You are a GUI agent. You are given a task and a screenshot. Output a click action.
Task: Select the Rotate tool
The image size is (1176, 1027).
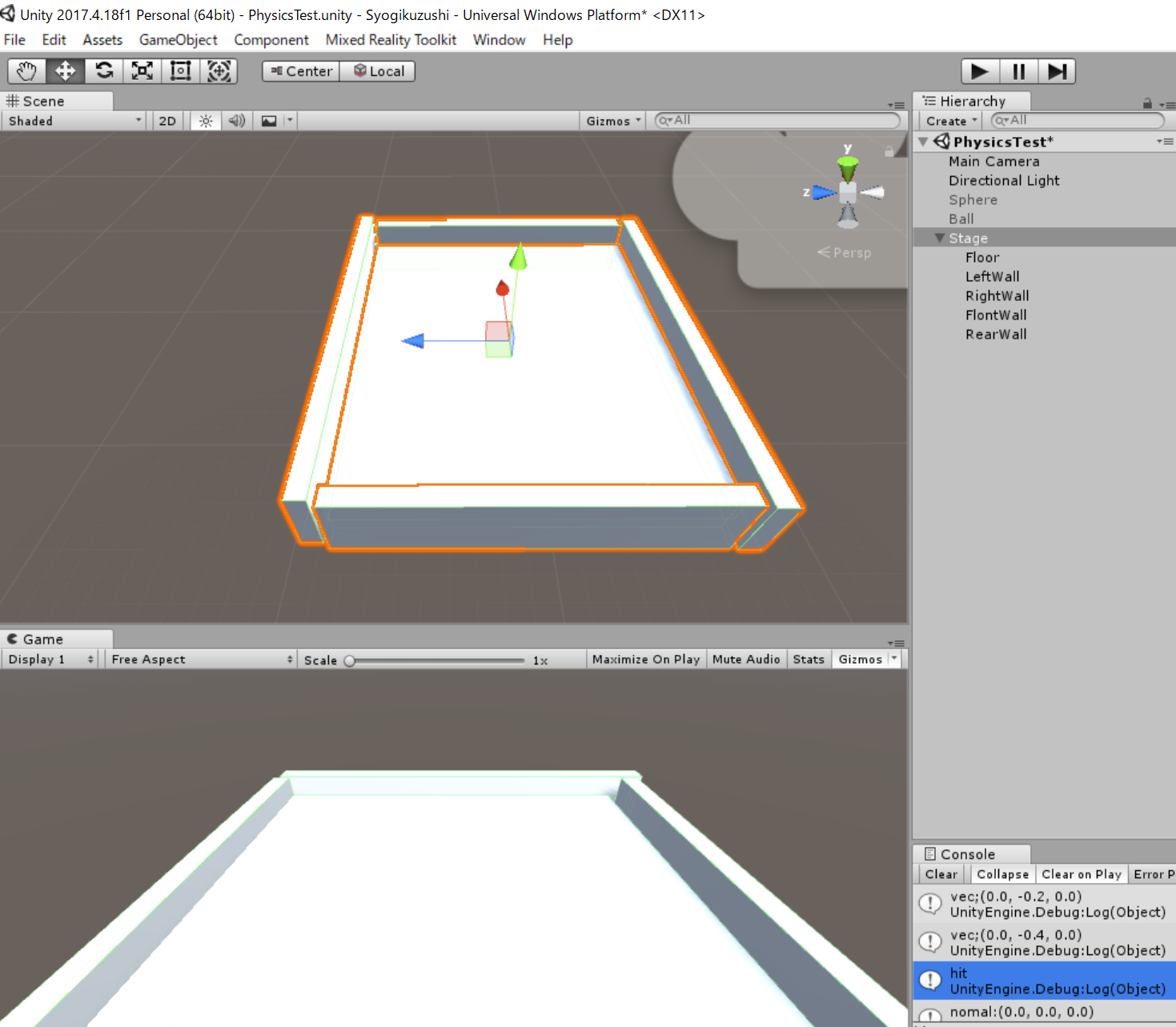(x=103, y=70)
